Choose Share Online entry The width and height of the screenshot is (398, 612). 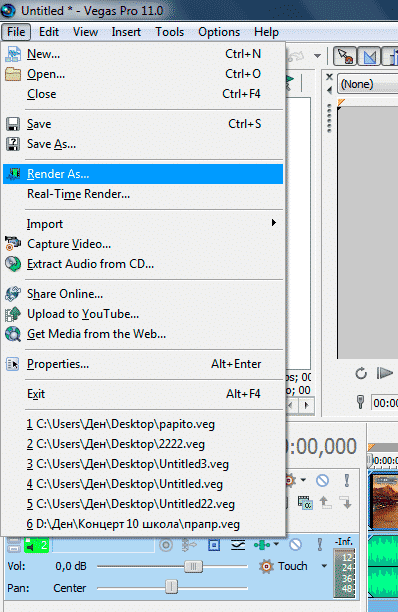click(x=143, y=294)
